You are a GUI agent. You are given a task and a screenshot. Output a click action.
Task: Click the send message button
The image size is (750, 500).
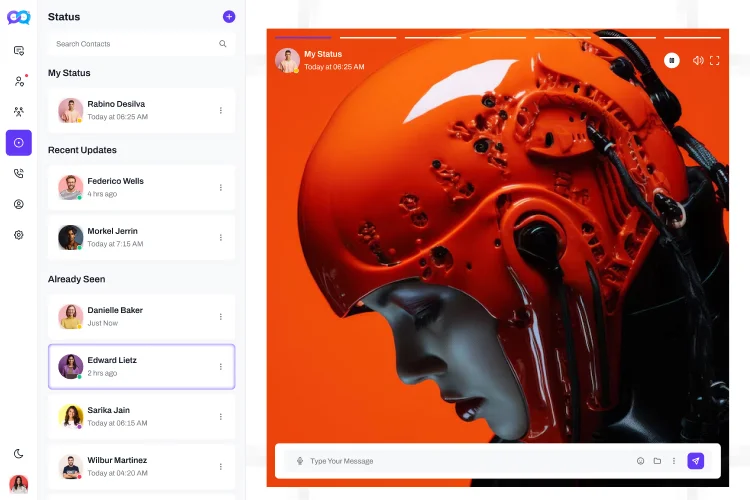[x=696, y=461]
